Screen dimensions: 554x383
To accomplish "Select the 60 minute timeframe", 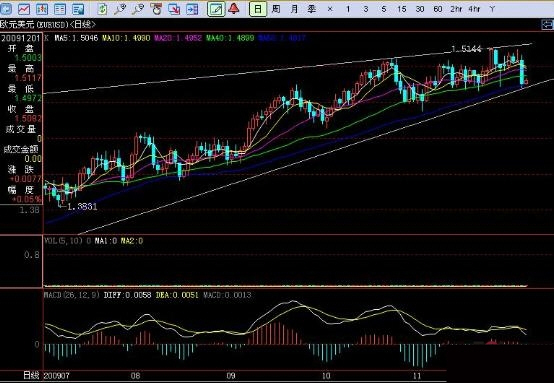I will [x=438, y=9].
